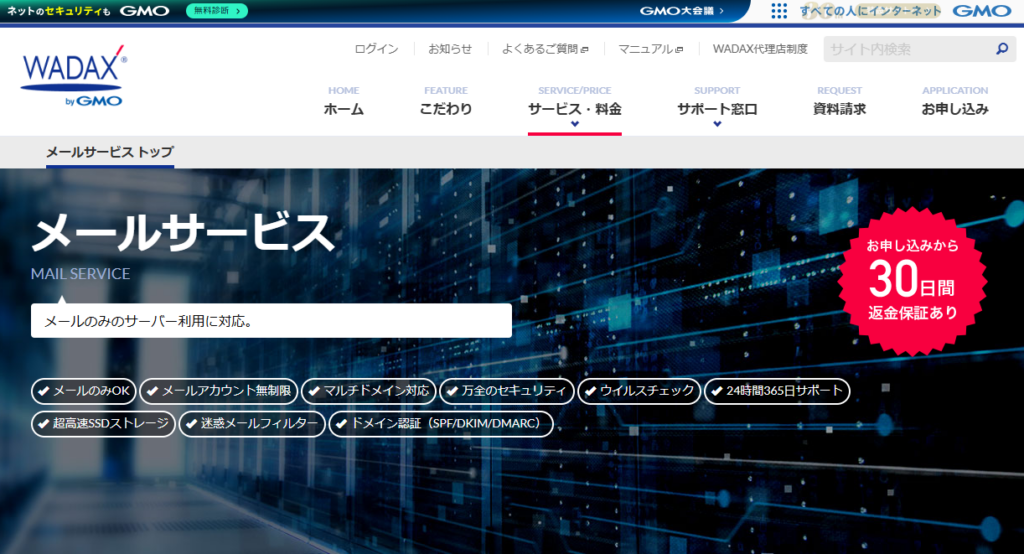Image resolution: width=1024 pixels, height=554 pixels.
Task: Open the こだわり feature menu item
Action: tap(445, 109)
